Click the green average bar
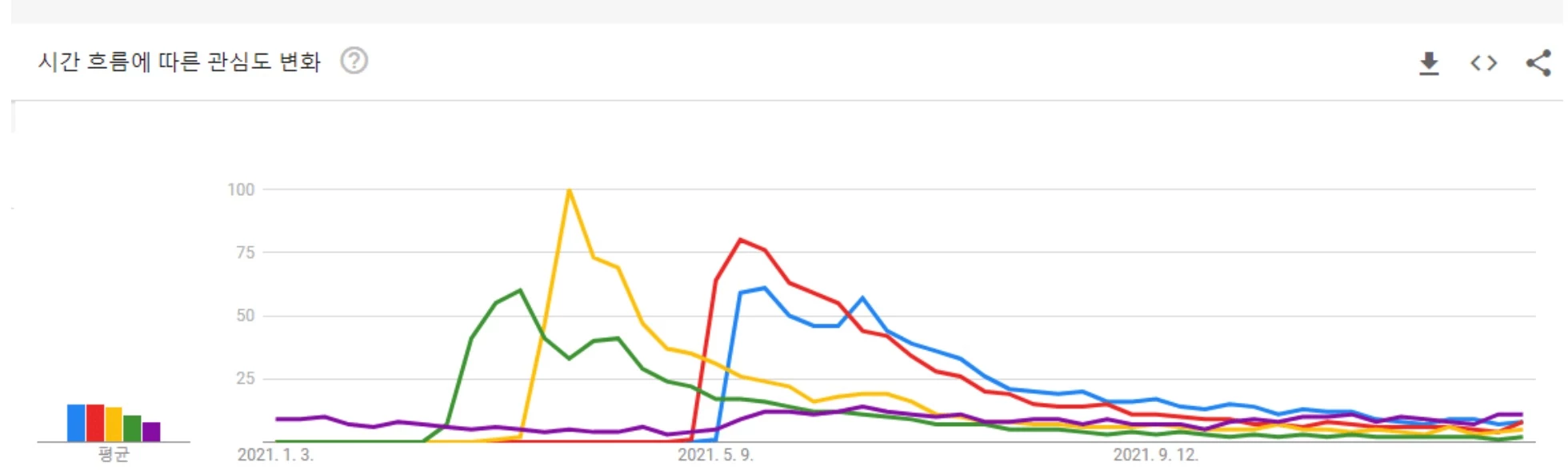 point(132,428)
